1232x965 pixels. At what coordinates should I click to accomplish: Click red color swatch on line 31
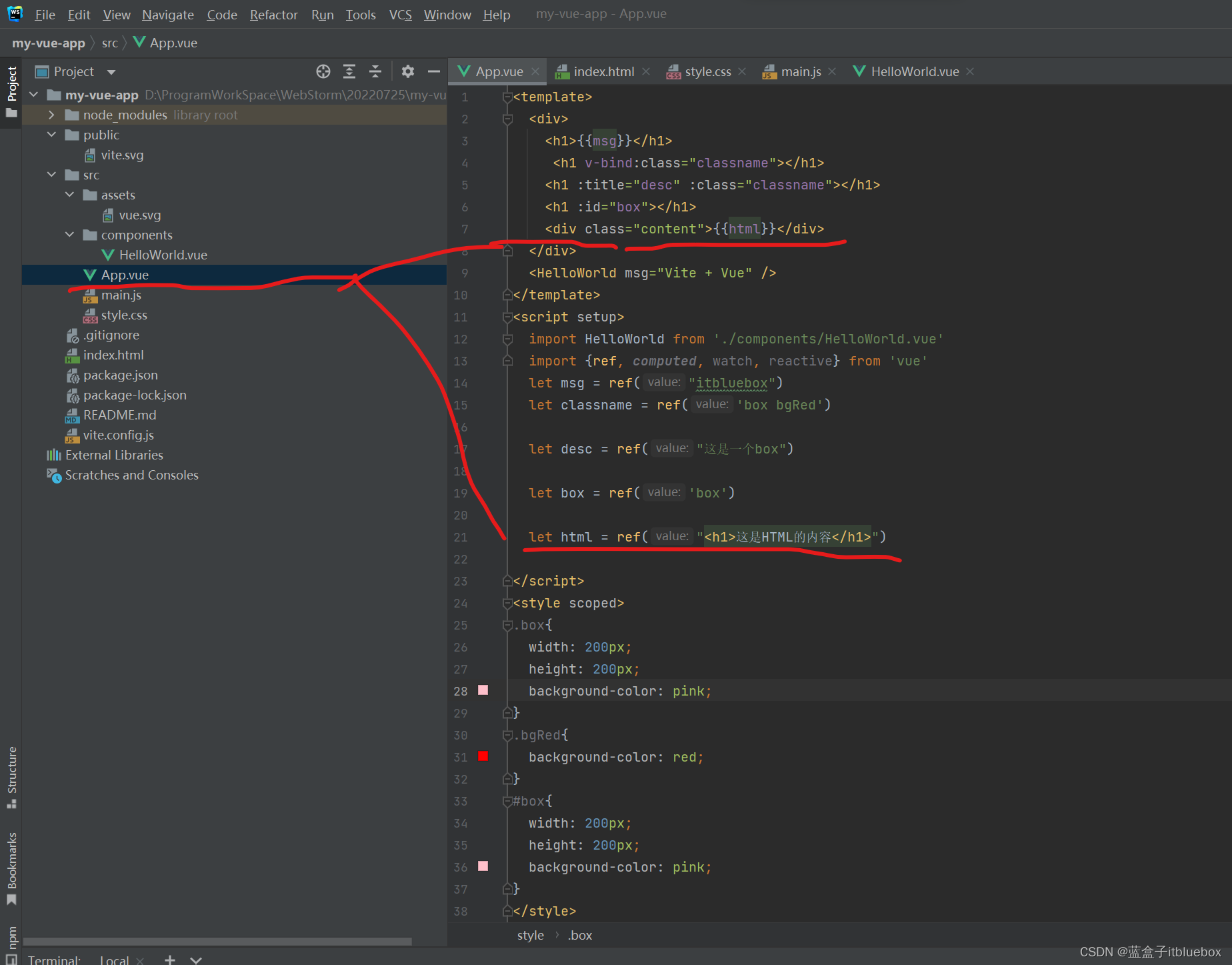pyautogui.click(x=483, y=756)
